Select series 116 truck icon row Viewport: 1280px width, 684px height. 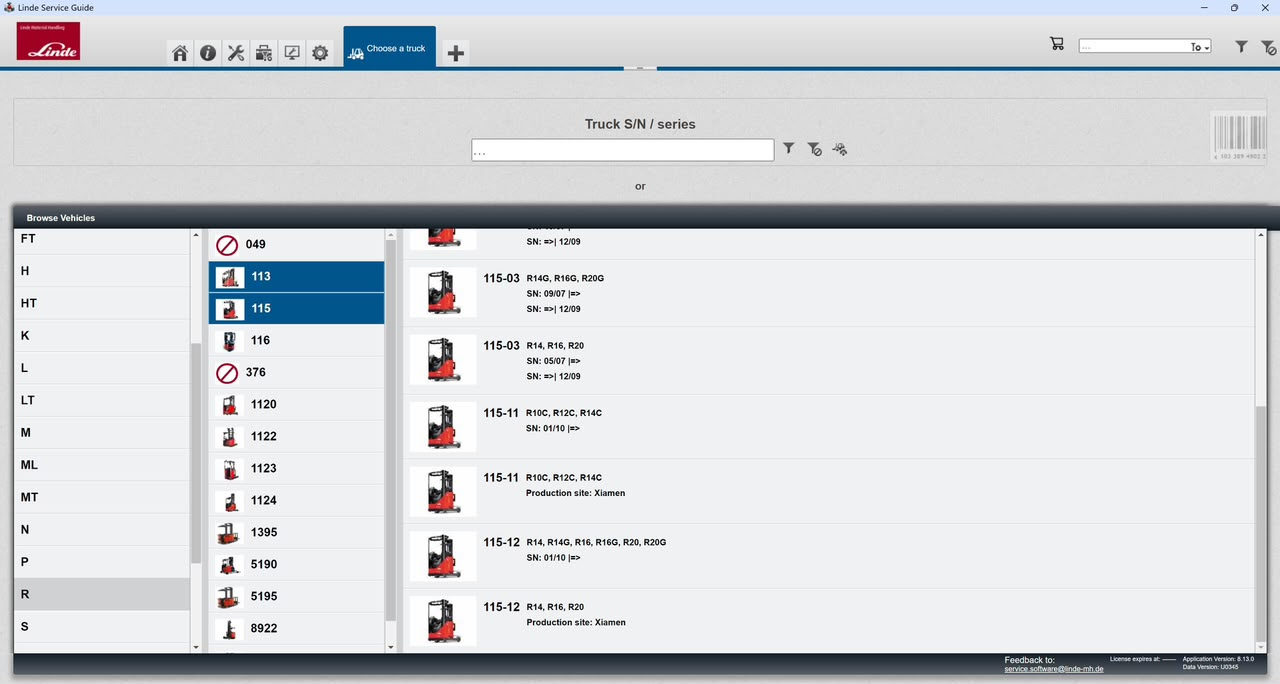296,340
